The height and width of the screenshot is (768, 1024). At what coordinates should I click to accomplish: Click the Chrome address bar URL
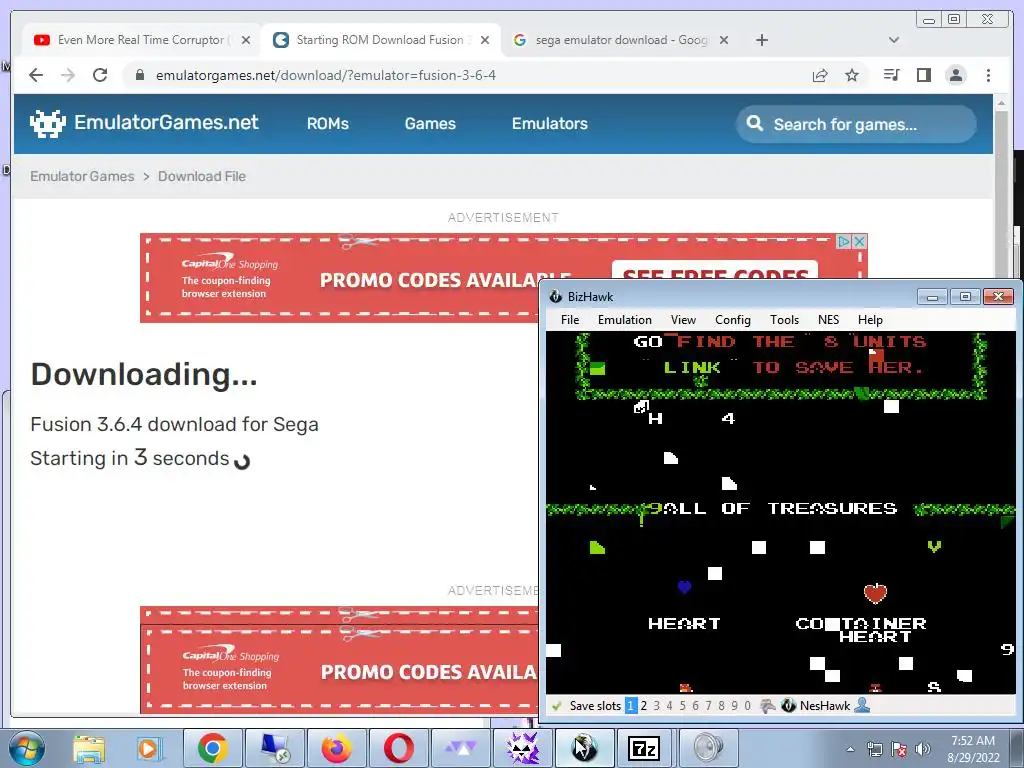[325, 75]
